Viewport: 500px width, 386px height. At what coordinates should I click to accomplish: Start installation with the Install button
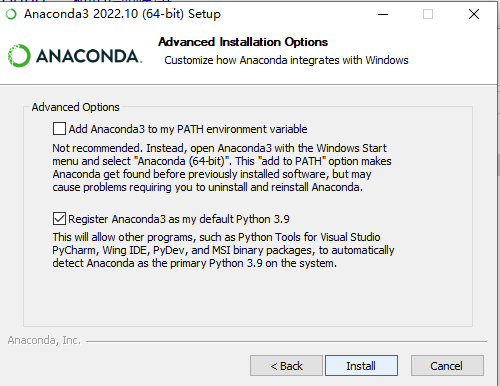coord(361,366)
